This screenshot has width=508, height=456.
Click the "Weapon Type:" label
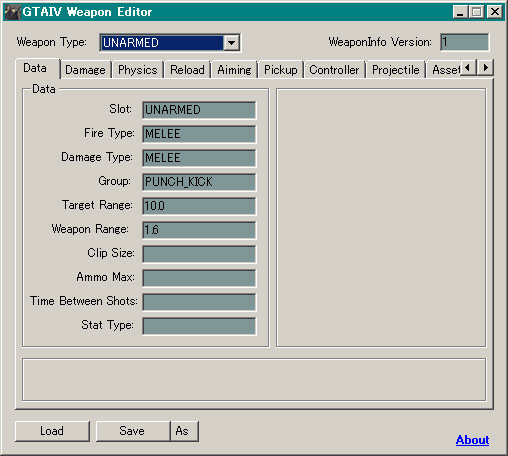pos(52,42)
